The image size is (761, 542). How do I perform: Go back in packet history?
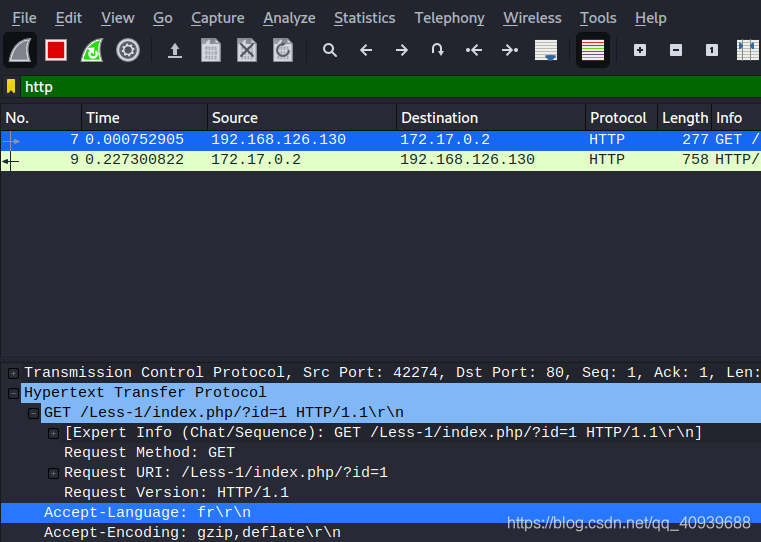(366, 50)
